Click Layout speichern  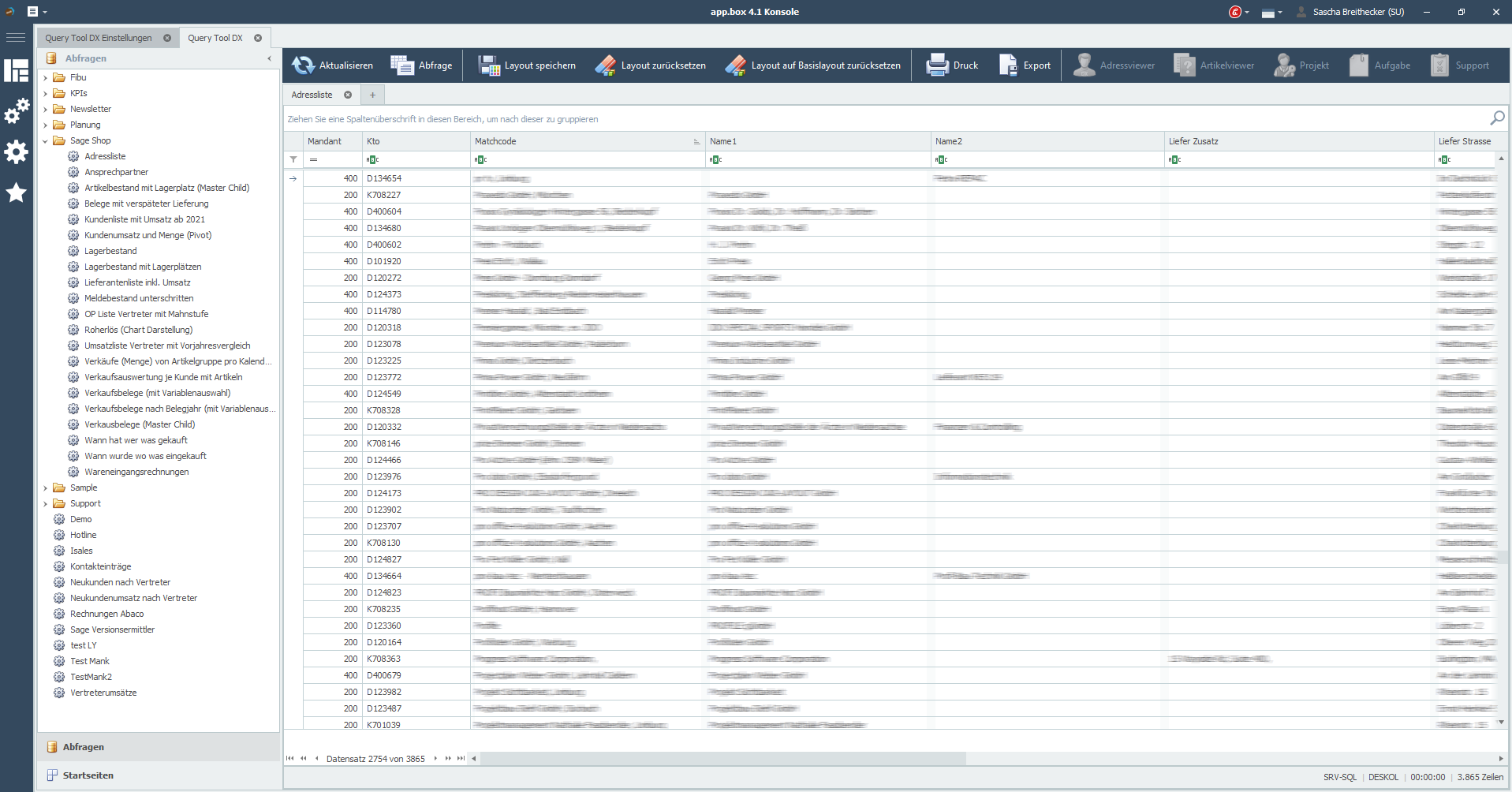tap(527, 65)
